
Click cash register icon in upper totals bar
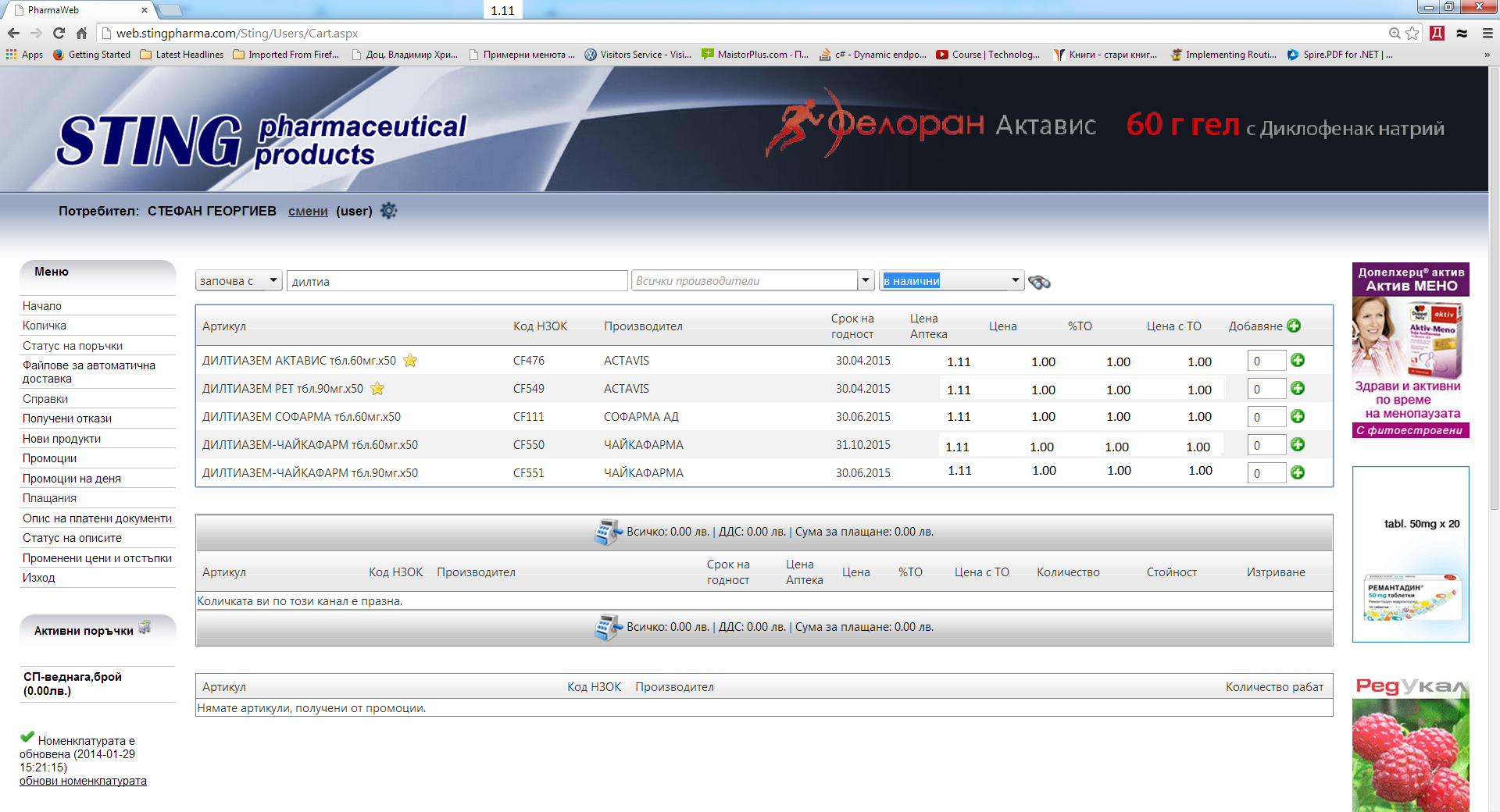pyautogui.click(x=608, y=532)
